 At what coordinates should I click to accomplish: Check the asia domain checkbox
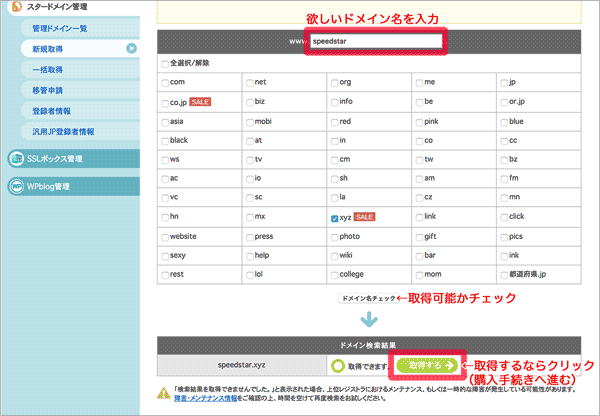pos(165,122)
